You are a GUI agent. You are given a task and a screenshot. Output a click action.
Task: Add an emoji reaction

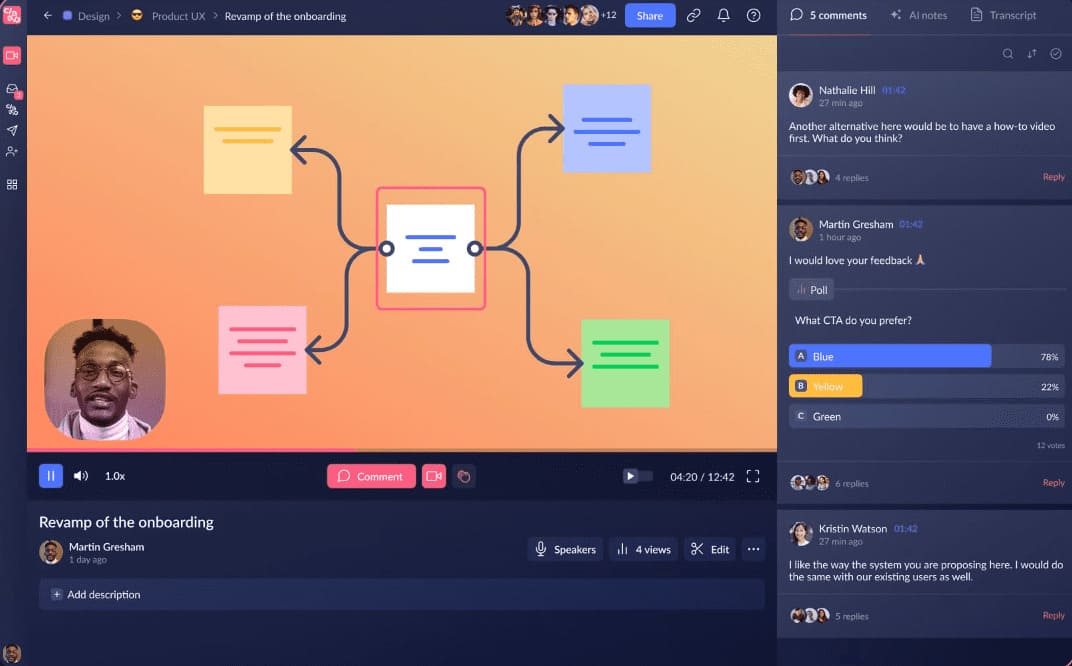coord(464,476)
